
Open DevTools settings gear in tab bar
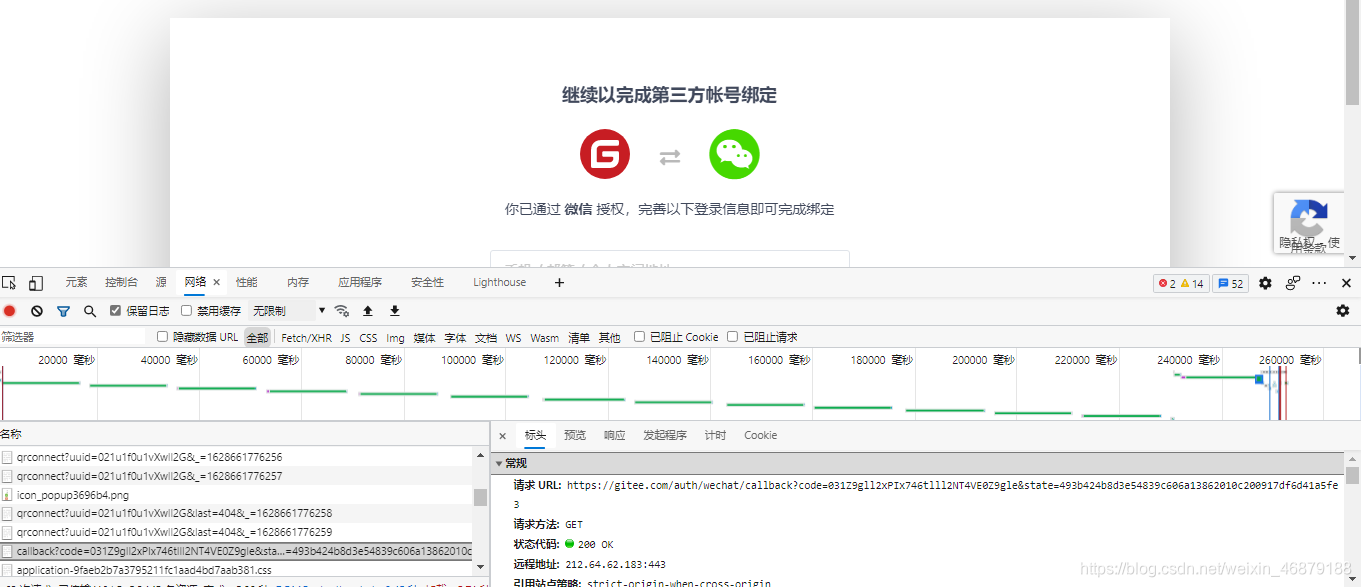1265,283
